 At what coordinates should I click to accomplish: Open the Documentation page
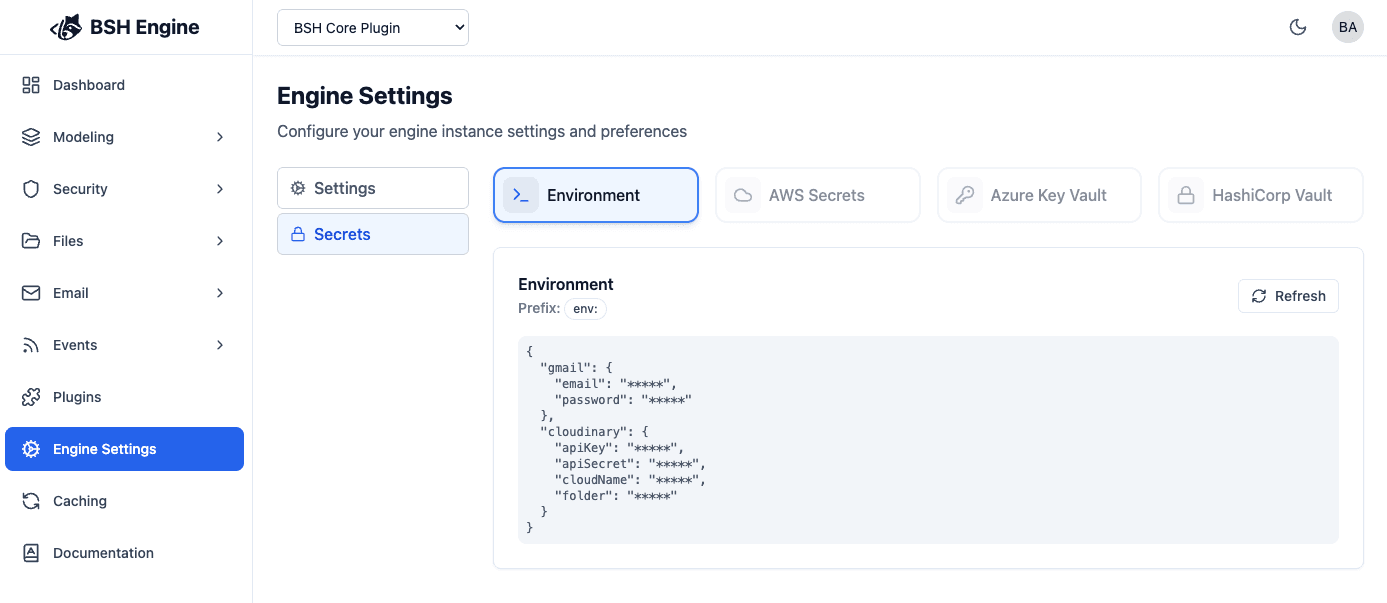click(103, 553)
